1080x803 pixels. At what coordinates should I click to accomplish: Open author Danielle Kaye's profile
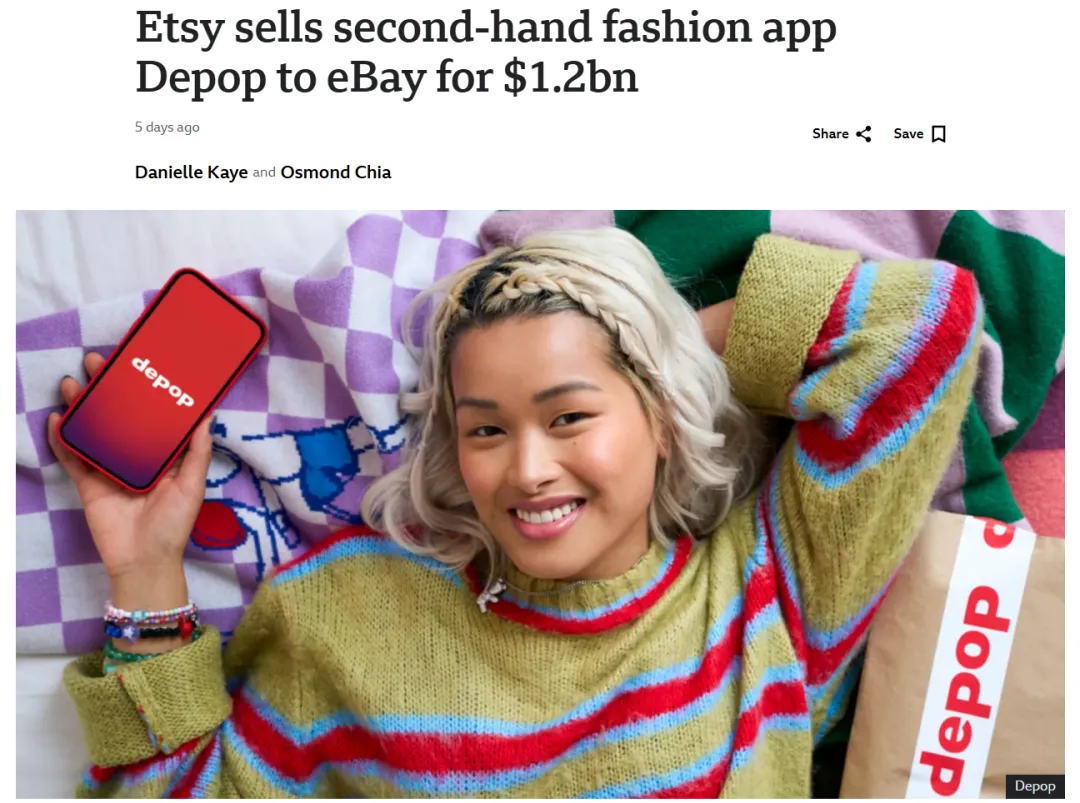(191, 172)
